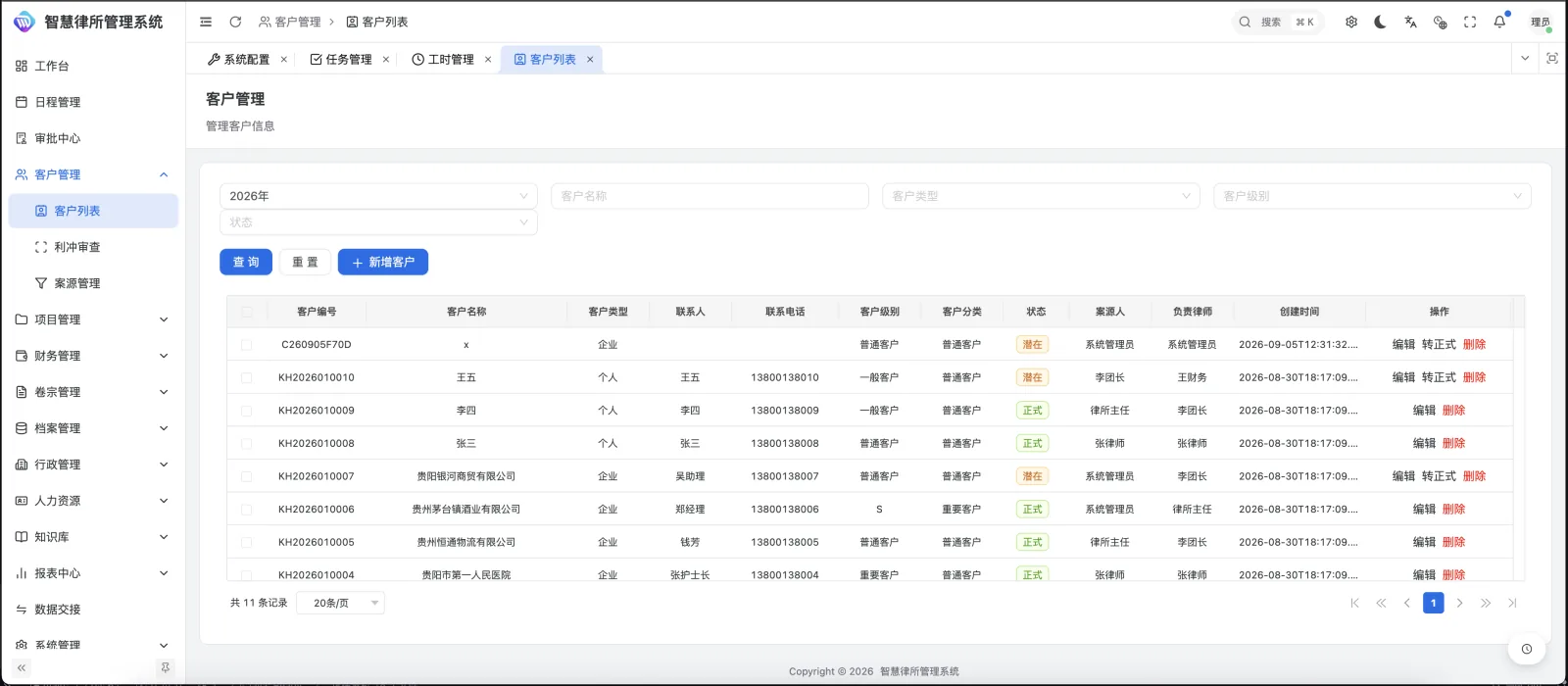Click 编辑 for 贵州茅台镇酒业有限公司
This screenshot has width=1568, height=686.
click(1424, 510)
